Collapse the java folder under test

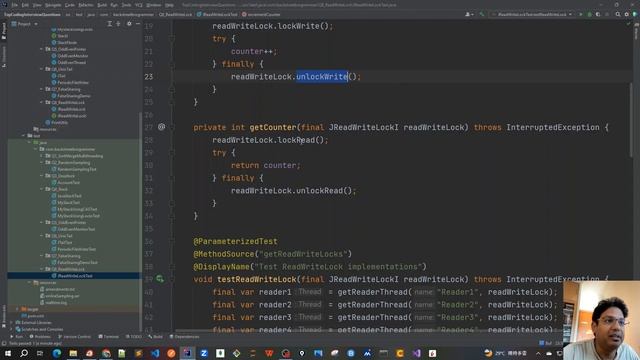click(29, 142)
